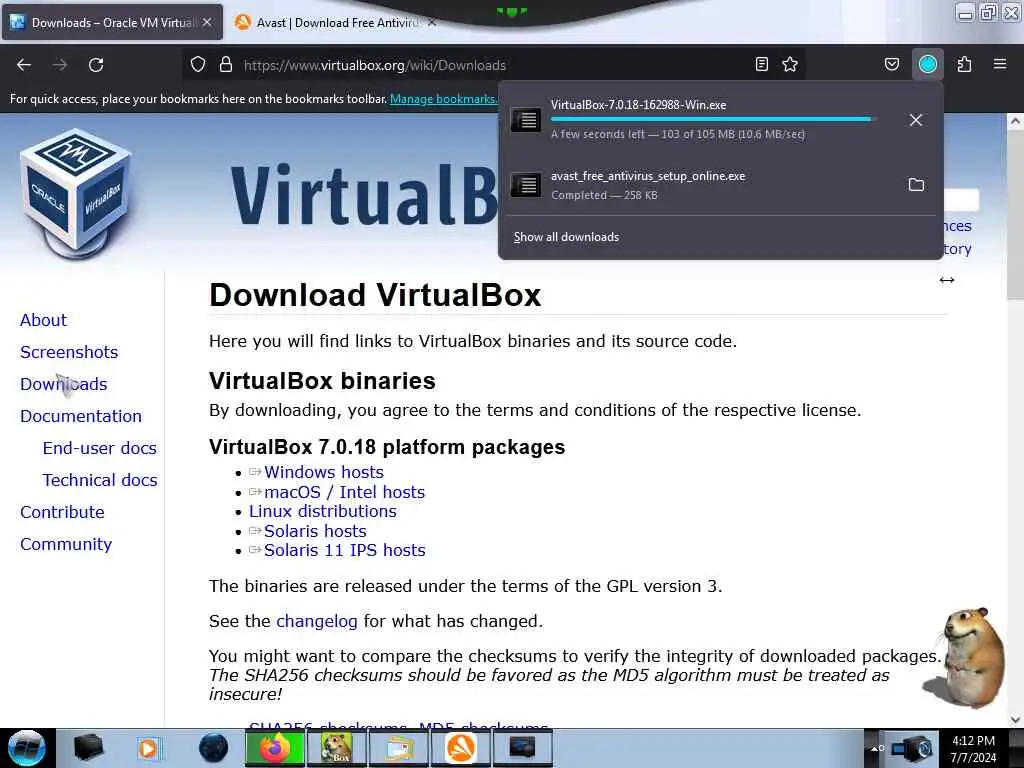This screenshot has height=768, width=1024.
Task: Toggle the downloads panel toolbar button
Action: pyautogui.click(x=928, y=64)
